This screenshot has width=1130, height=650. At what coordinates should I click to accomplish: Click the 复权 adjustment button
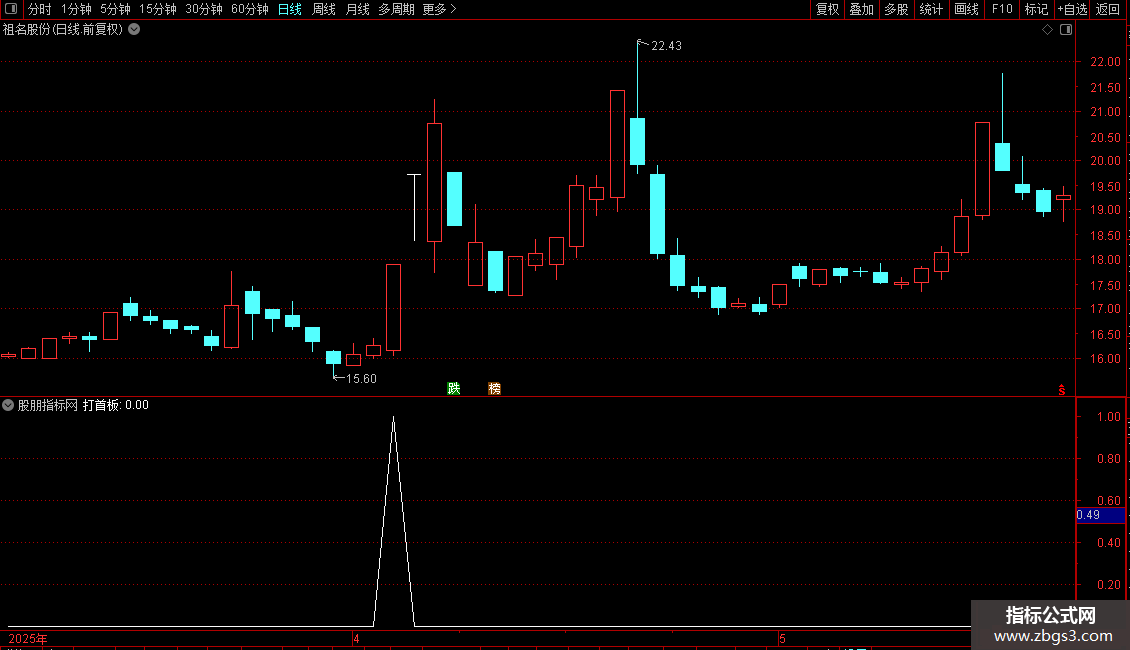coord(827,9)
